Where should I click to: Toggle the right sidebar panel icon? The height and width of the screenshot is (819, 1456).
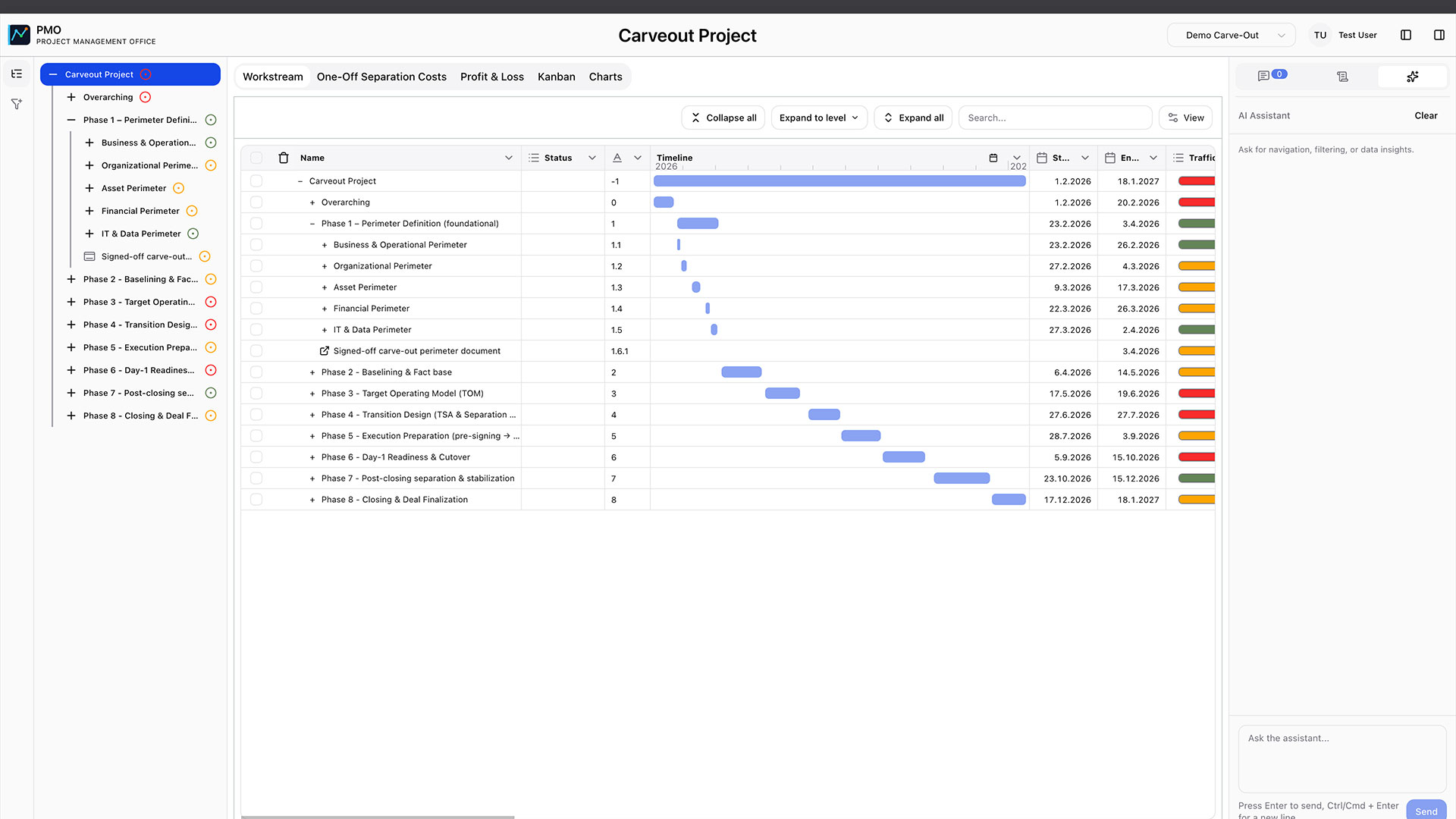tap(1439, 35)
